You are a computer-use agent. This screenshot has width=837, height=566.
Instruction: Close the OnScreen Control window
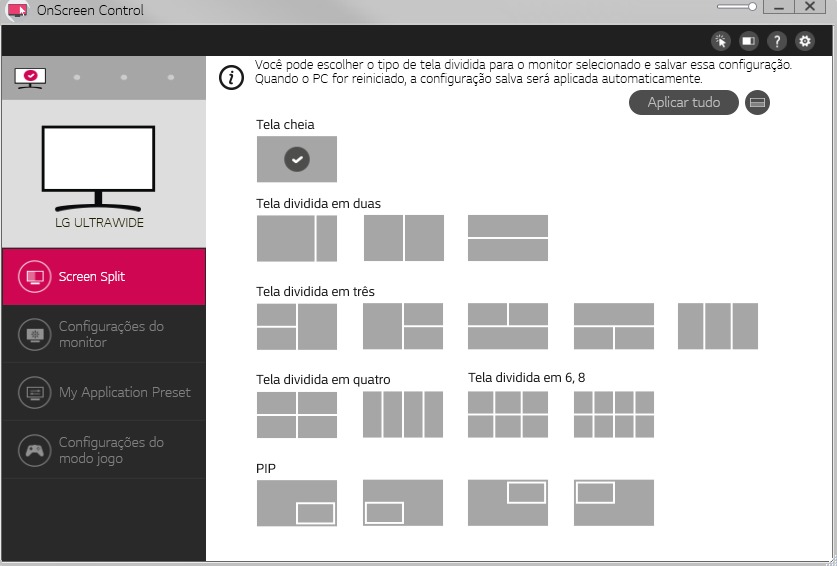click(x=810, y=7)
